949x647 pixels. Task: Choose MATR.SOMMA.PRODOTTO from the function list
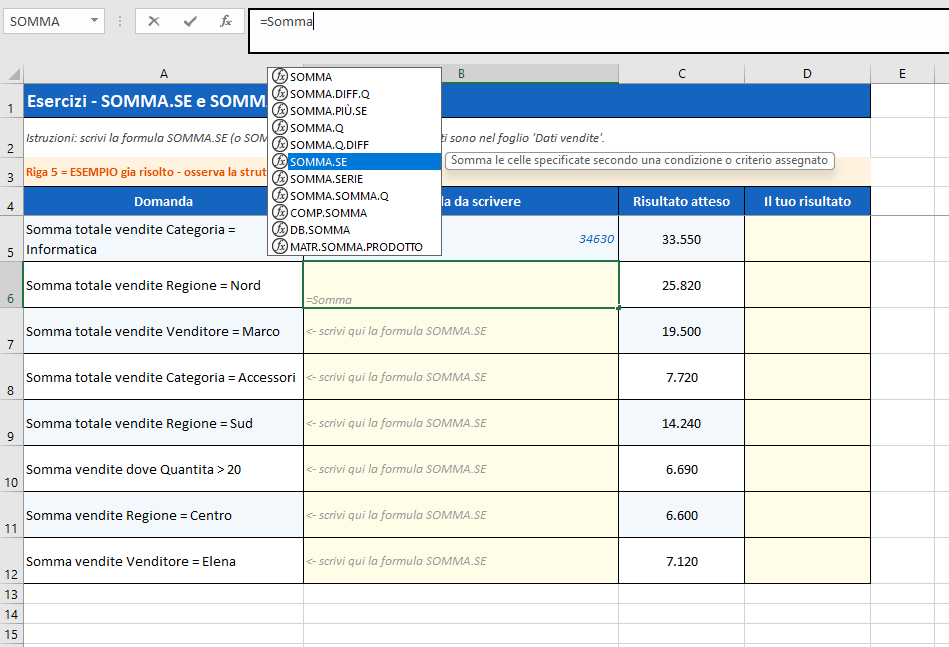354,246
